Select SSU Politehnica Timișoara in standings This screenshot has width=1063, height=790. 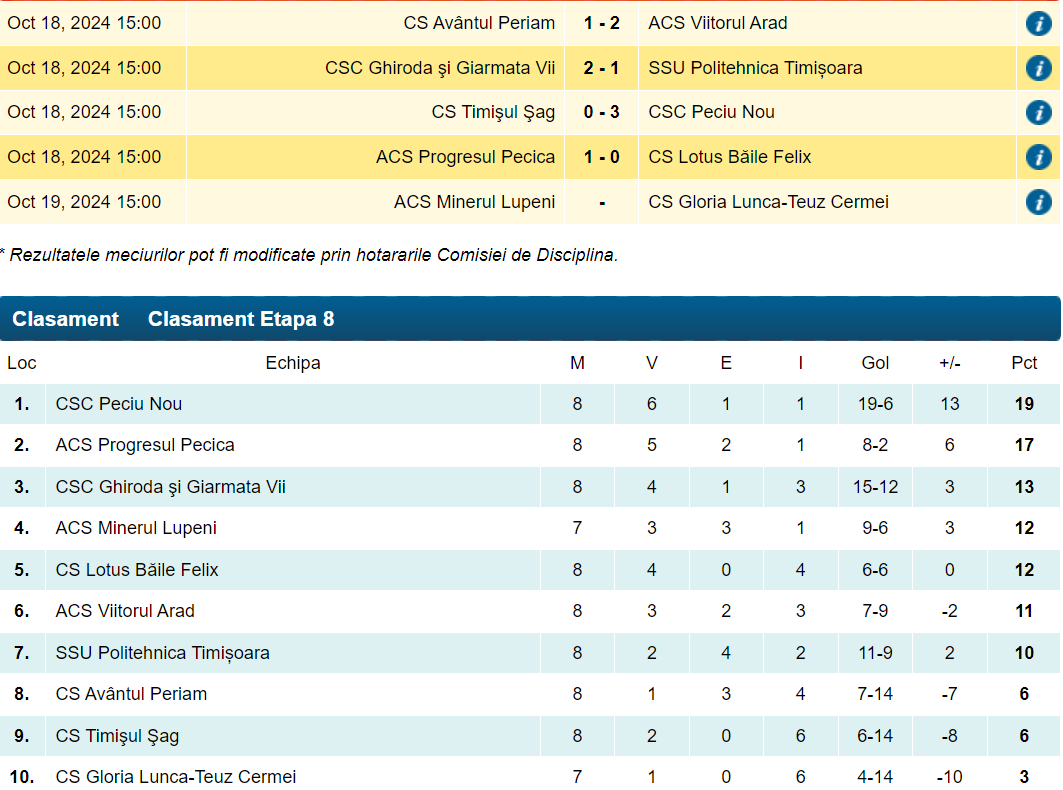(163, 653)
